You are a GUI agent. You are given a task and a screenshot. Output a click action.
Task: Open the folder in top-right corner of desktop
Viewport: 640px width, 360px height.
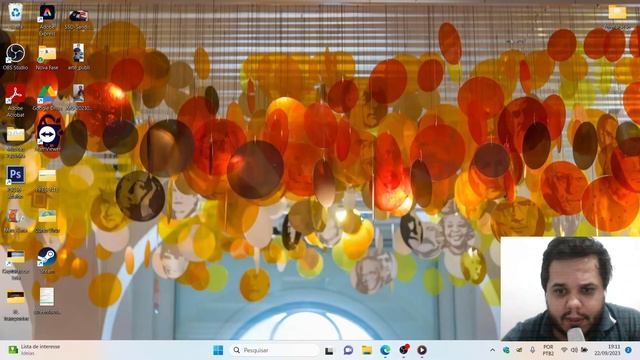click(x=617, y=12)
